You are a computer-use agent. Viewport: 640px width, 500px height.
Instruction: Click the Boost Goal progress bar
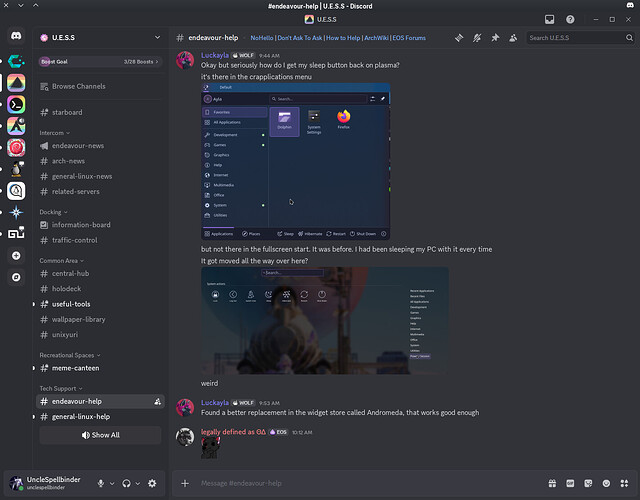coord(100,62)
